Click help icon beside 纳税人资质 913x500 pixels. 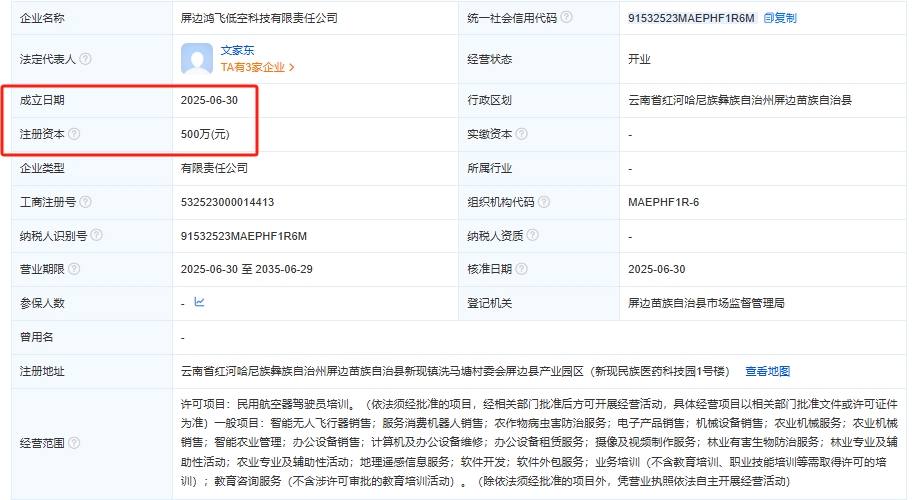pos(533,235)
